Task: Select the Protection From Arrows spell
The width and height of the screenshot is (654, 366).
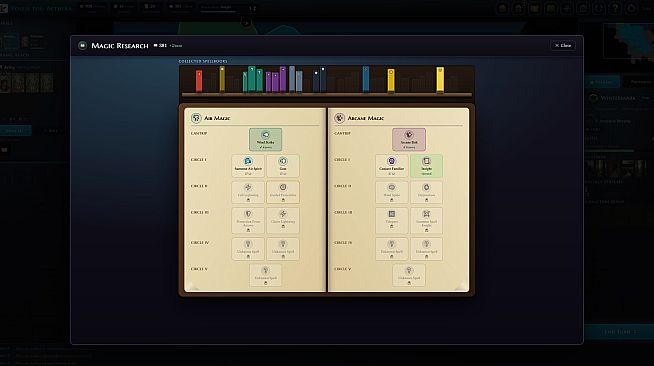Action: coord(248,221)
